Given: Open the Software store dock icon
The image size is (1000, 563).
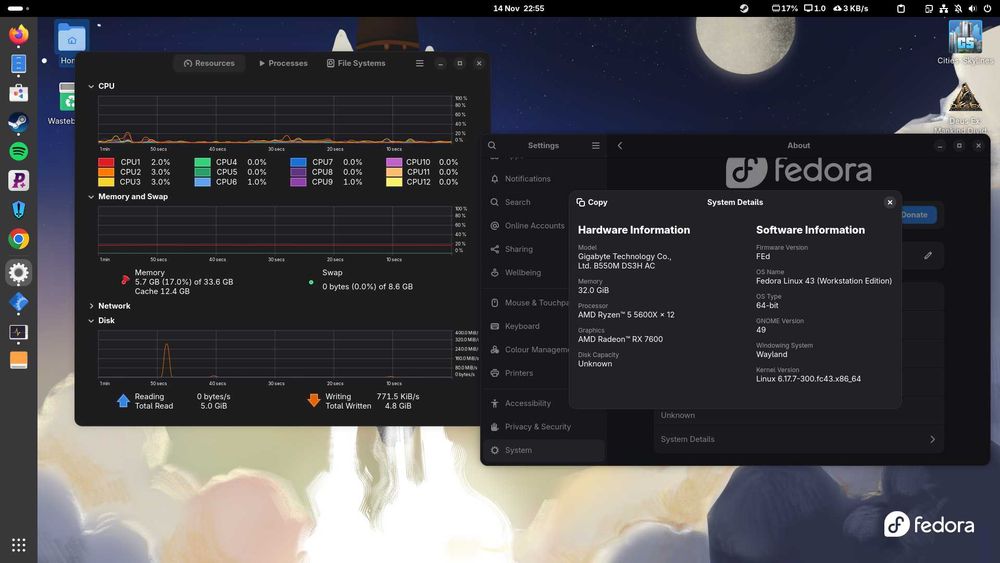Looking at the screenshot, I should click(x=18, y=93).
